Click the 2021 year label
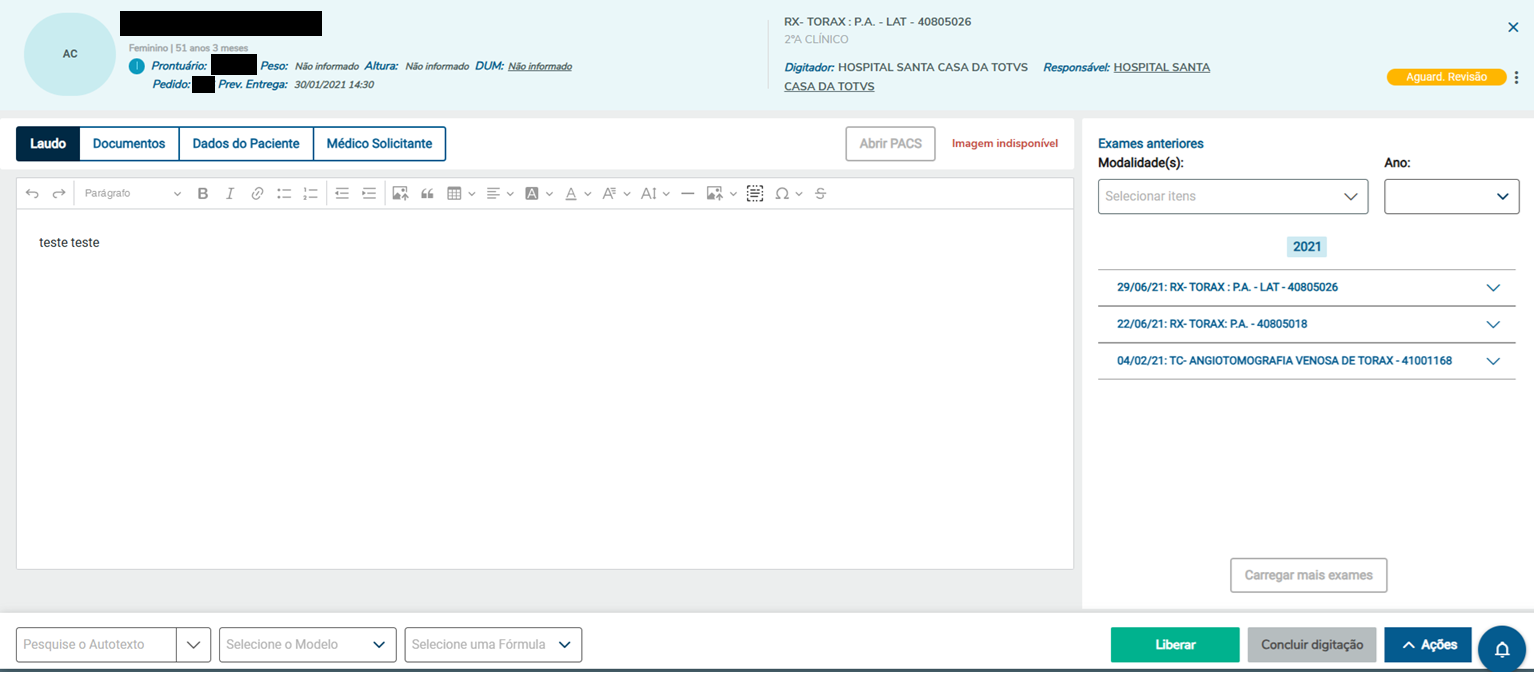 coord(1307,247)
